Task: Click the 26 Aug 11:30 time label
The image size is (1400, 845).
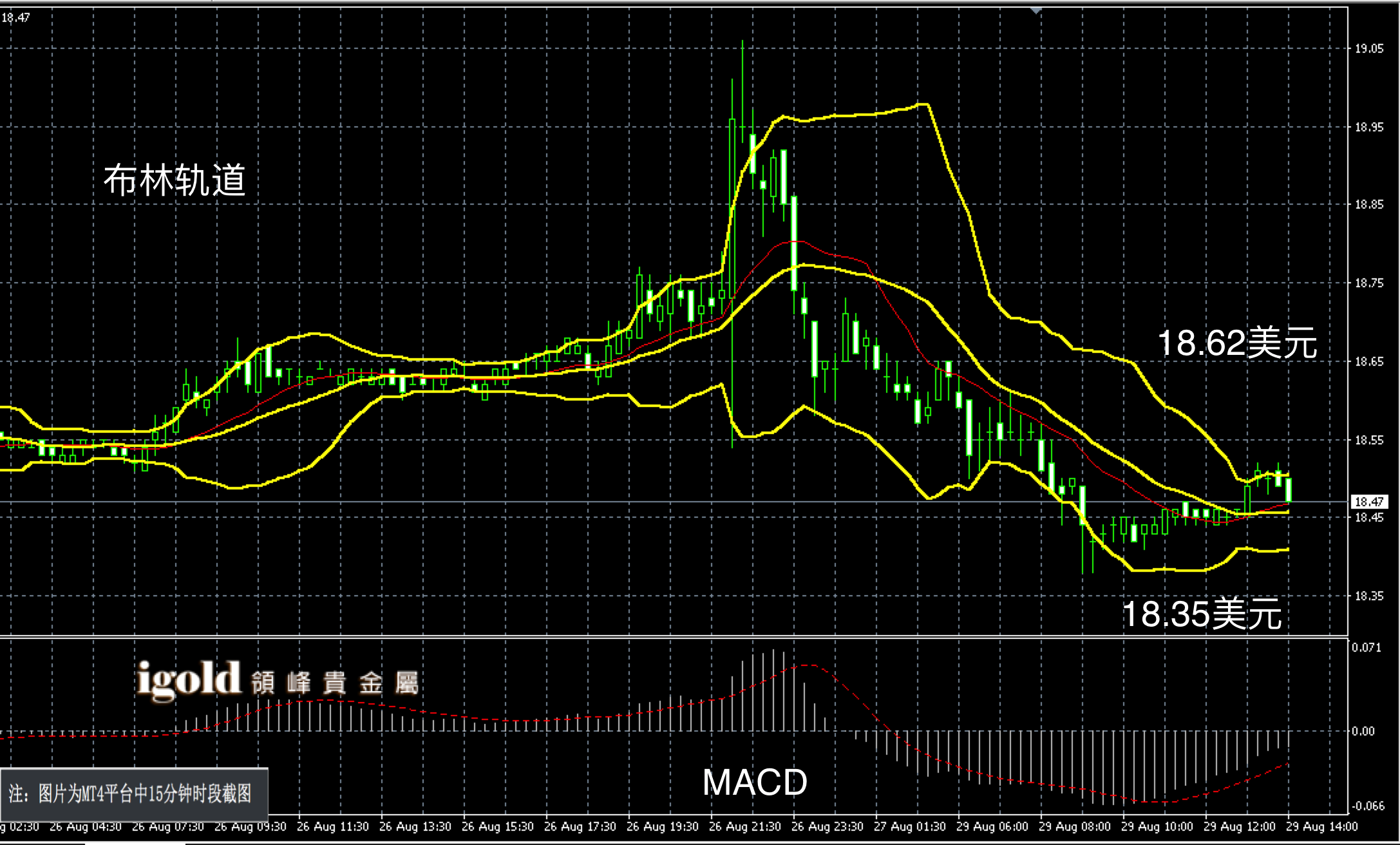Action: pos(332,826)
